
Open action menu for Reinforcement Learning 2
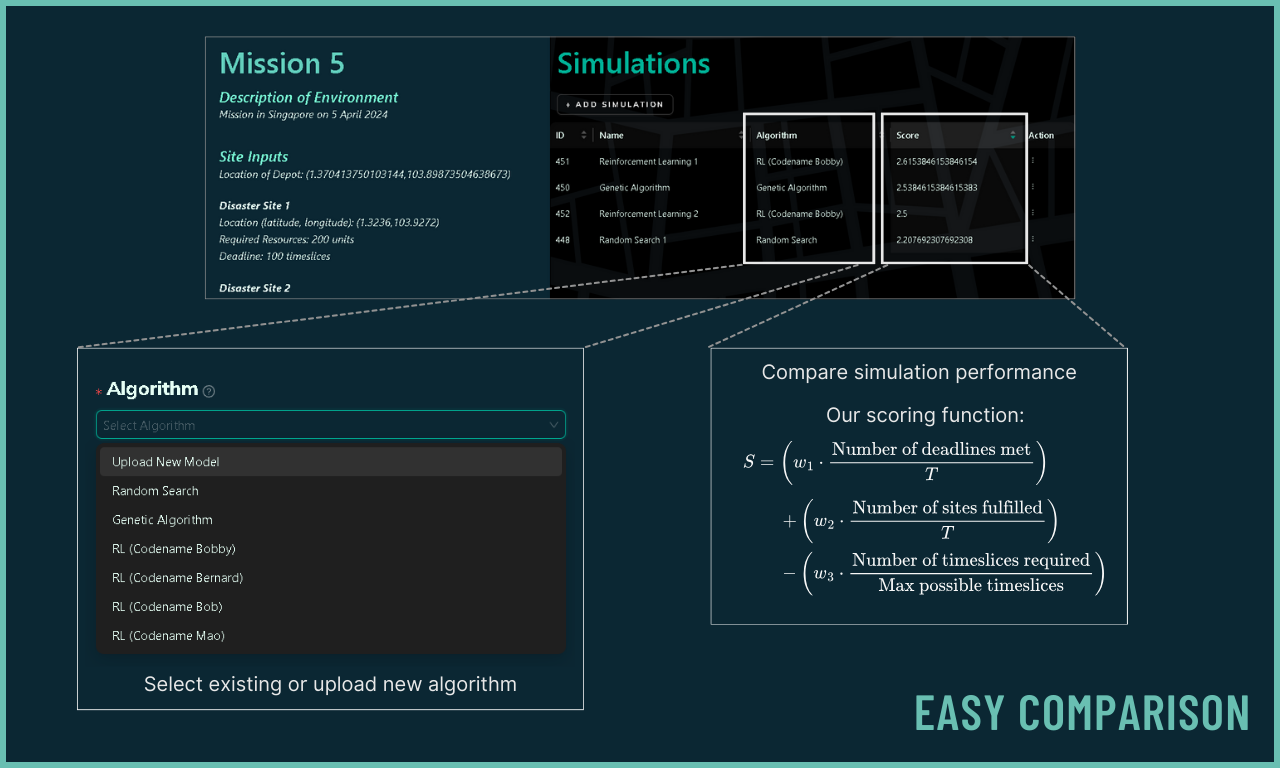pos(1033,213)
